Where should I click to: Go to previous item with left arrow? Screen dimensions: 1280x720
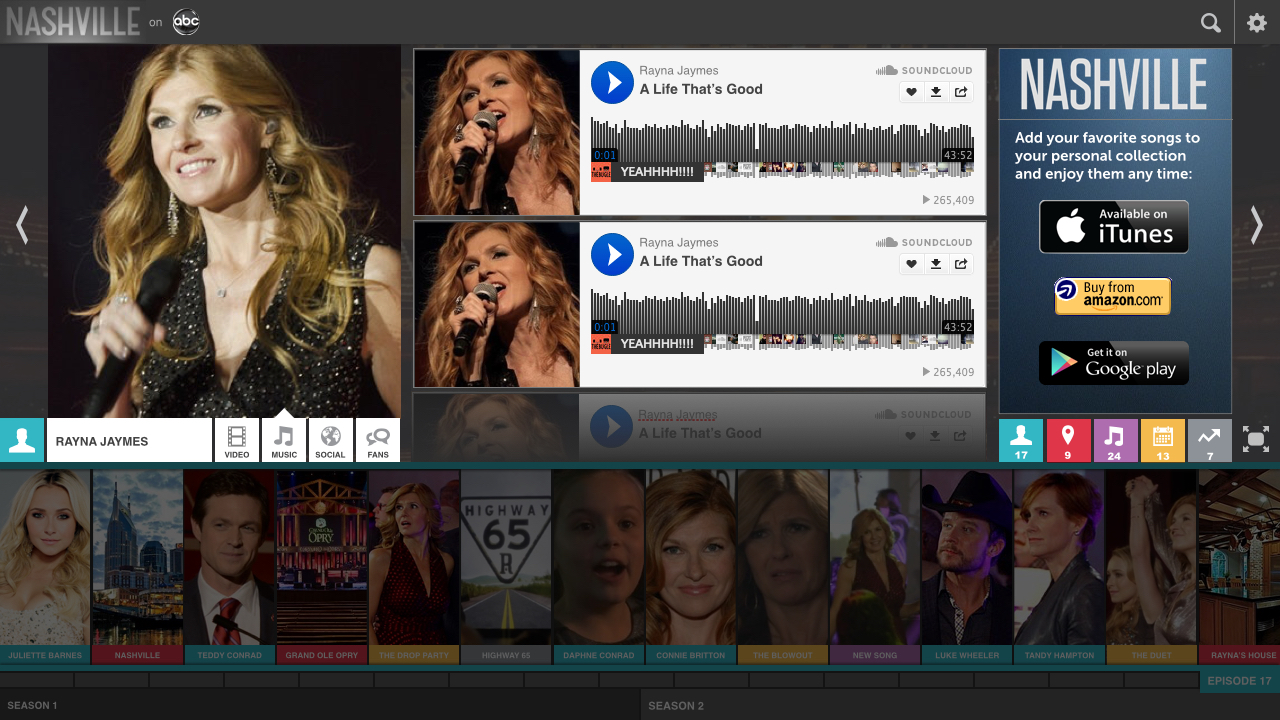coord(22,225)
